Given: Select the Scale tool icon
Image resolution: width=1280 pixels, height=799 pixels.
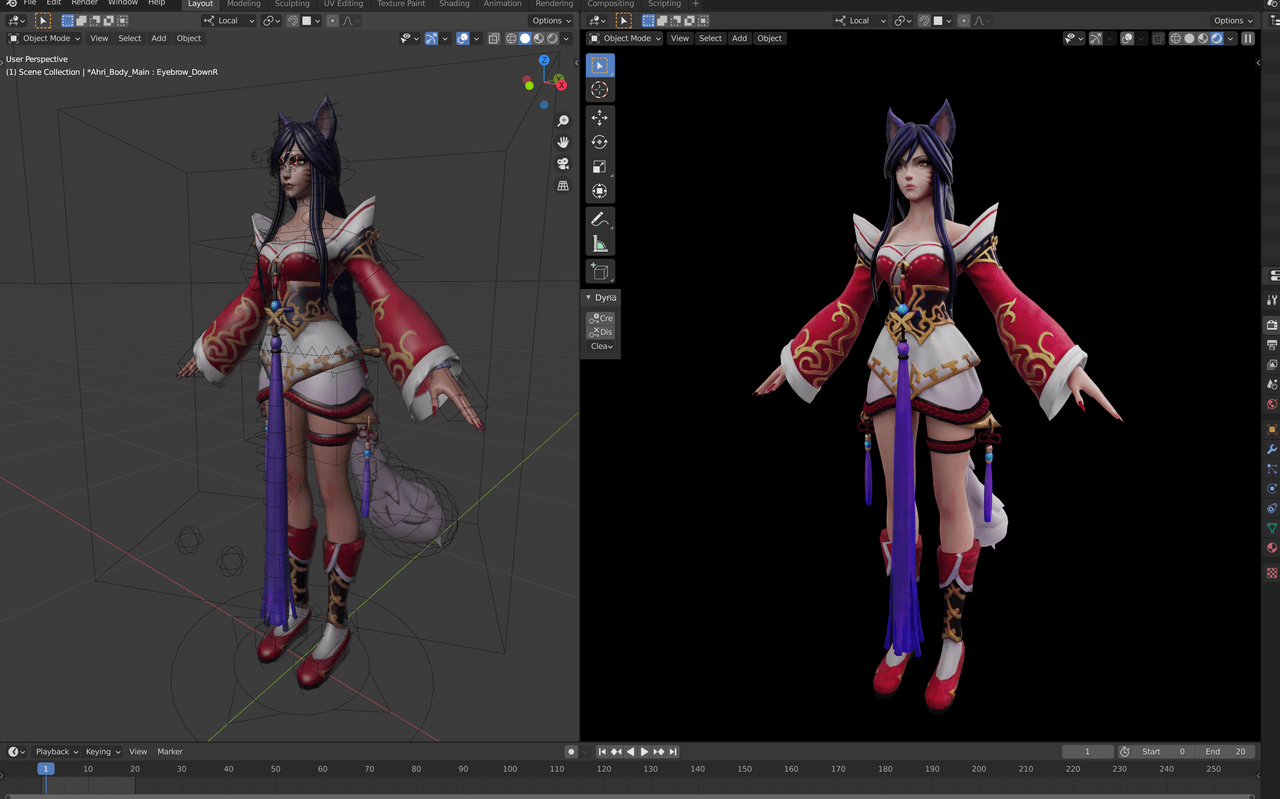Looking at the screenshot, I should pyautogui.click(x=599, y=166).
